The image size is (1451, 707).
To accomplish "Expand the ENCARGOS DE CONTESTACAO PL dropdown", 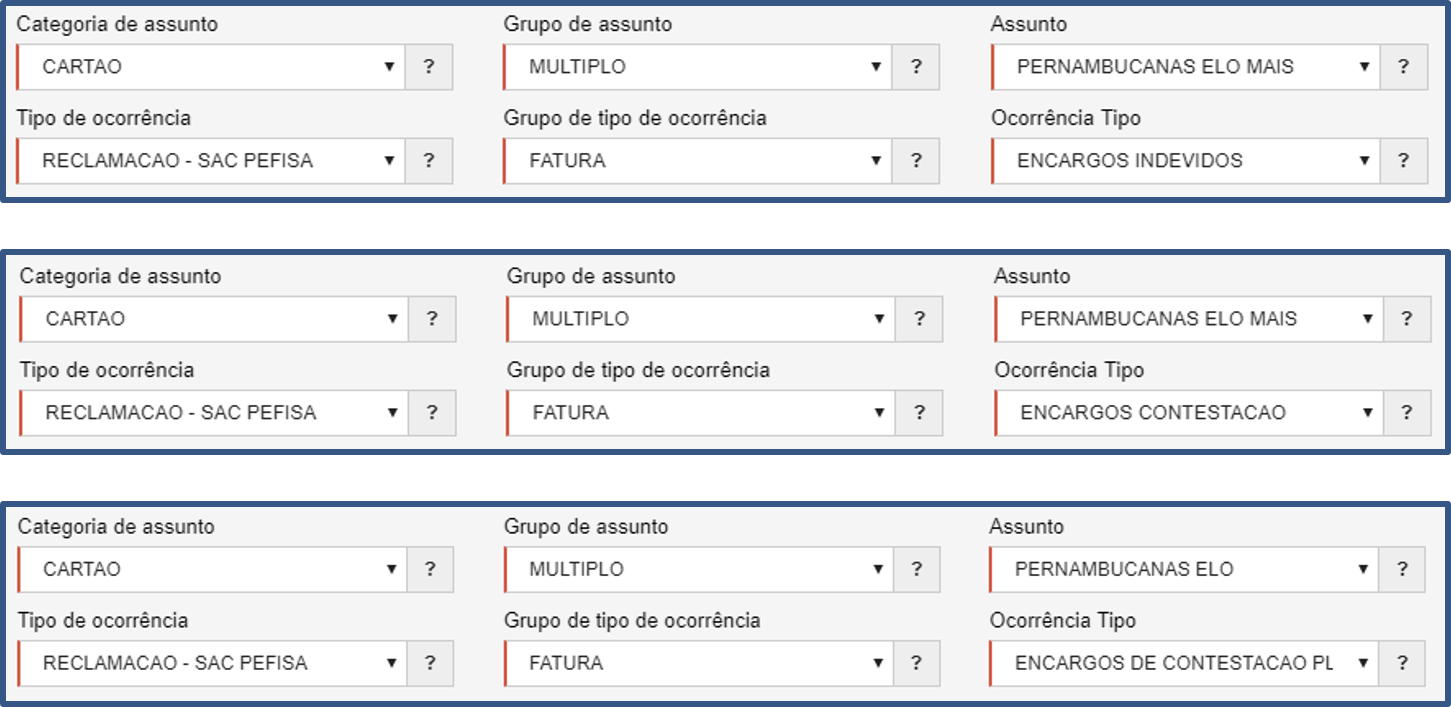I will [x=1184, y=663].
